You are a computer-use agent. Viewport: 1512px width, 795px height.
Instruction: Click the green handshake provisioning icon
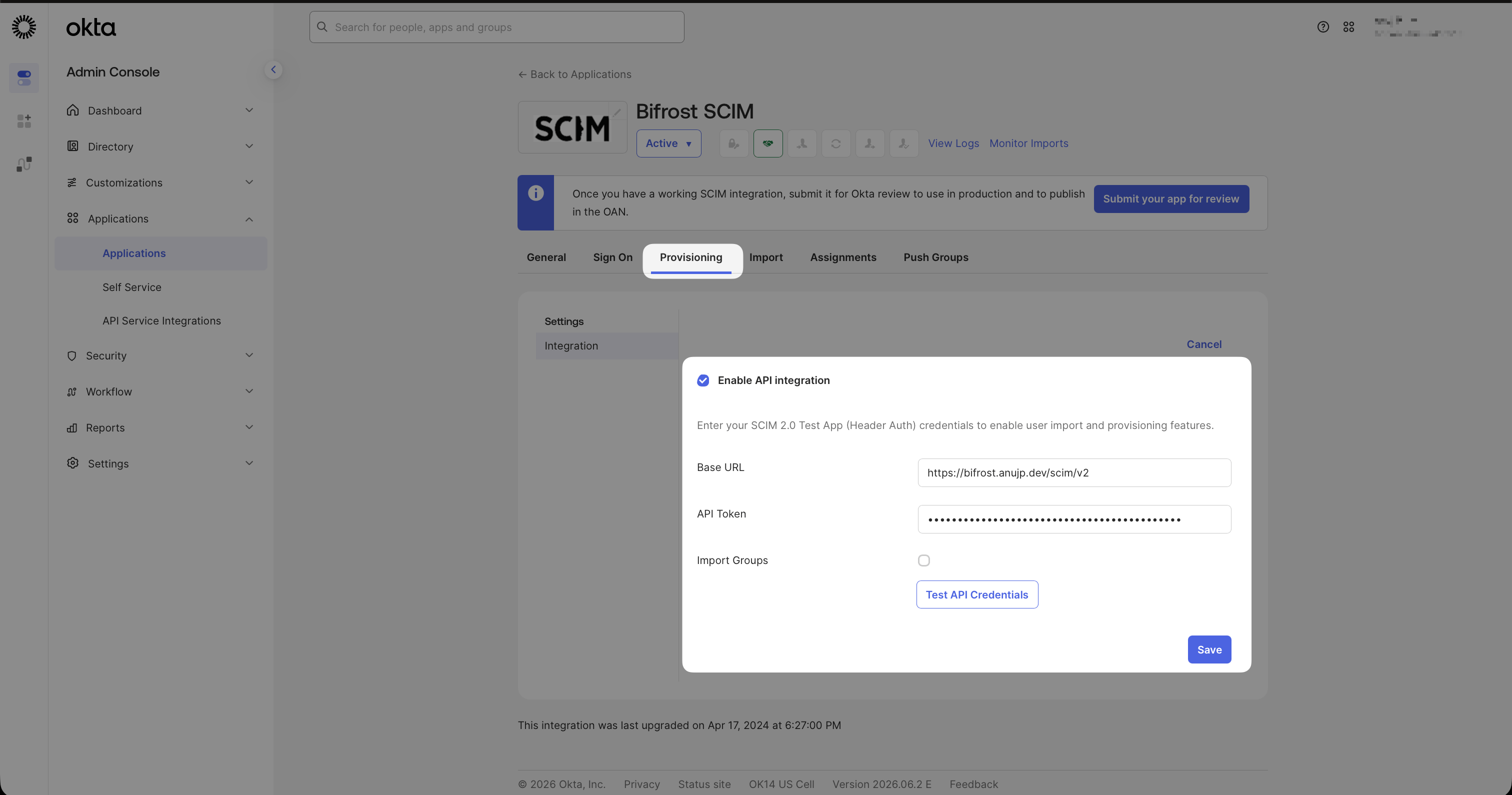(x=767, y=143)
